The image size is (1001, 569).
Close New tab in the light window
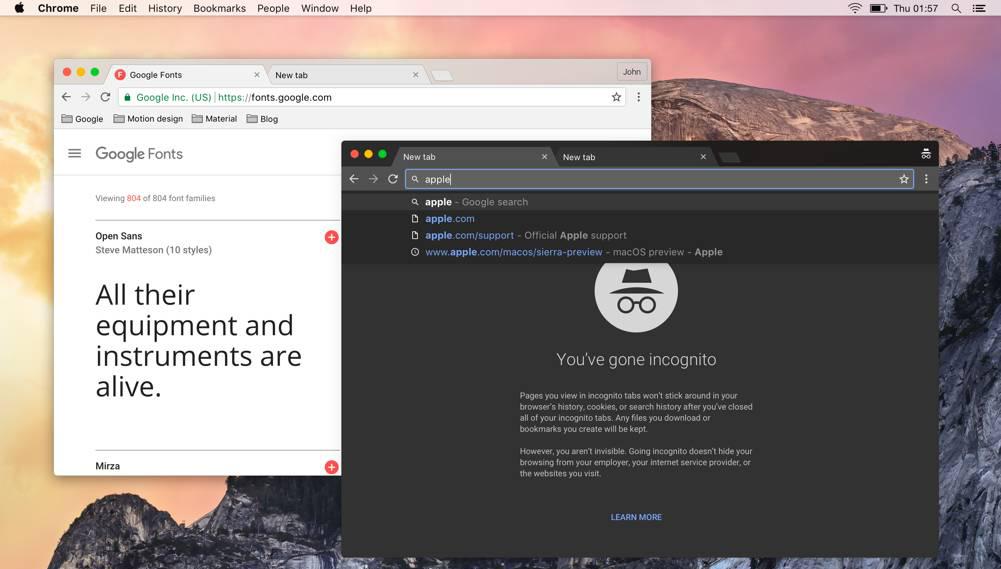click(x=416, y=75)
